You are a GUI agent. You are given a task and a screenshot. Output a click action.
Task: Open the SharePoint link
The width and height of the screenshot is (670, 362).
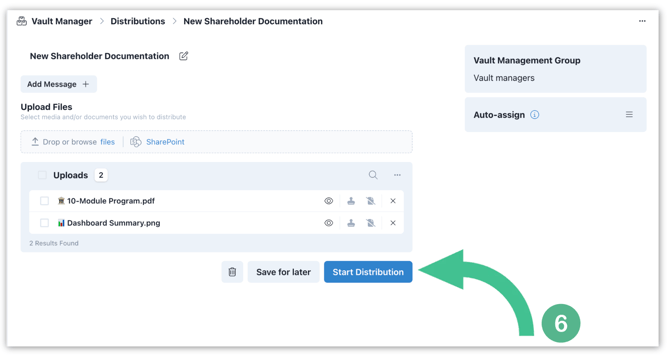(x=165, y=142)
